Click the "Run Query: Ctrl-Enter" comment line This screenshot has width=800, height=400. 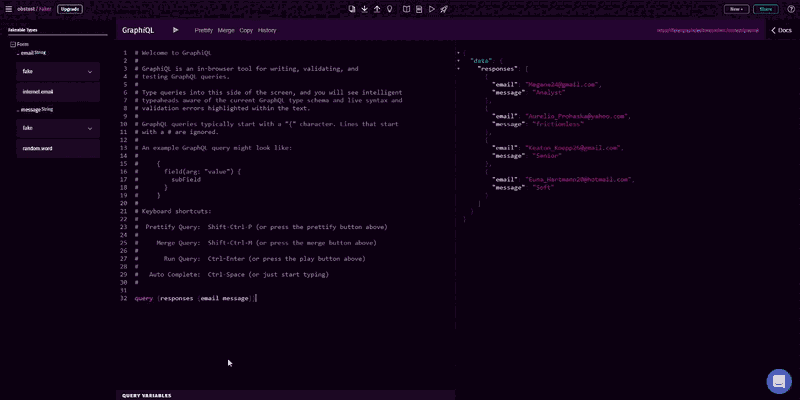click(x=250, y=259)
